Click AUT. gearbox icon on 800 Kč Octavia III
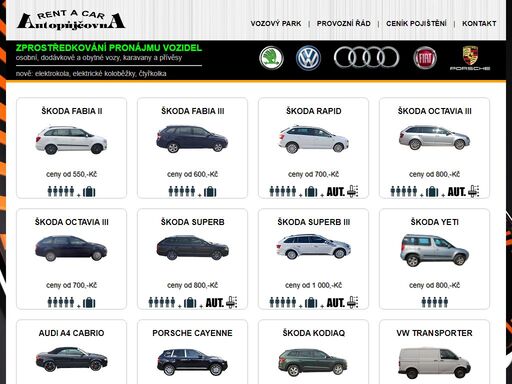Viewport: 512px width, 384px height. pos(463,191)
